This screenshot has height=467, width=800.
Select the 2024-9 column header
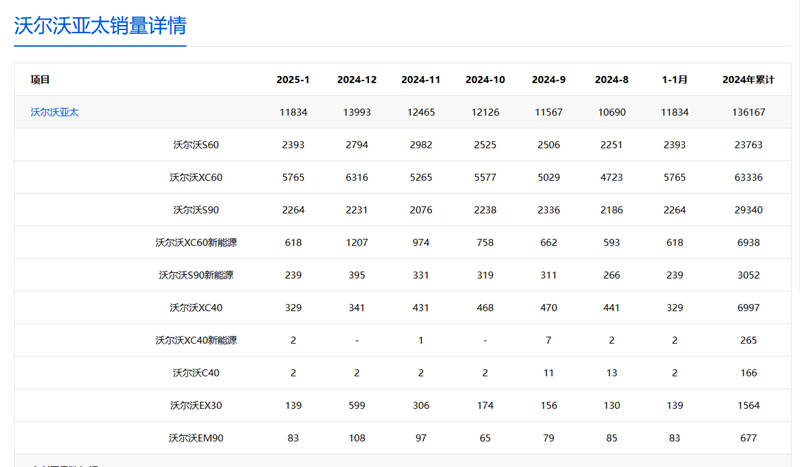pyautogui.click(x=548, y=80)
